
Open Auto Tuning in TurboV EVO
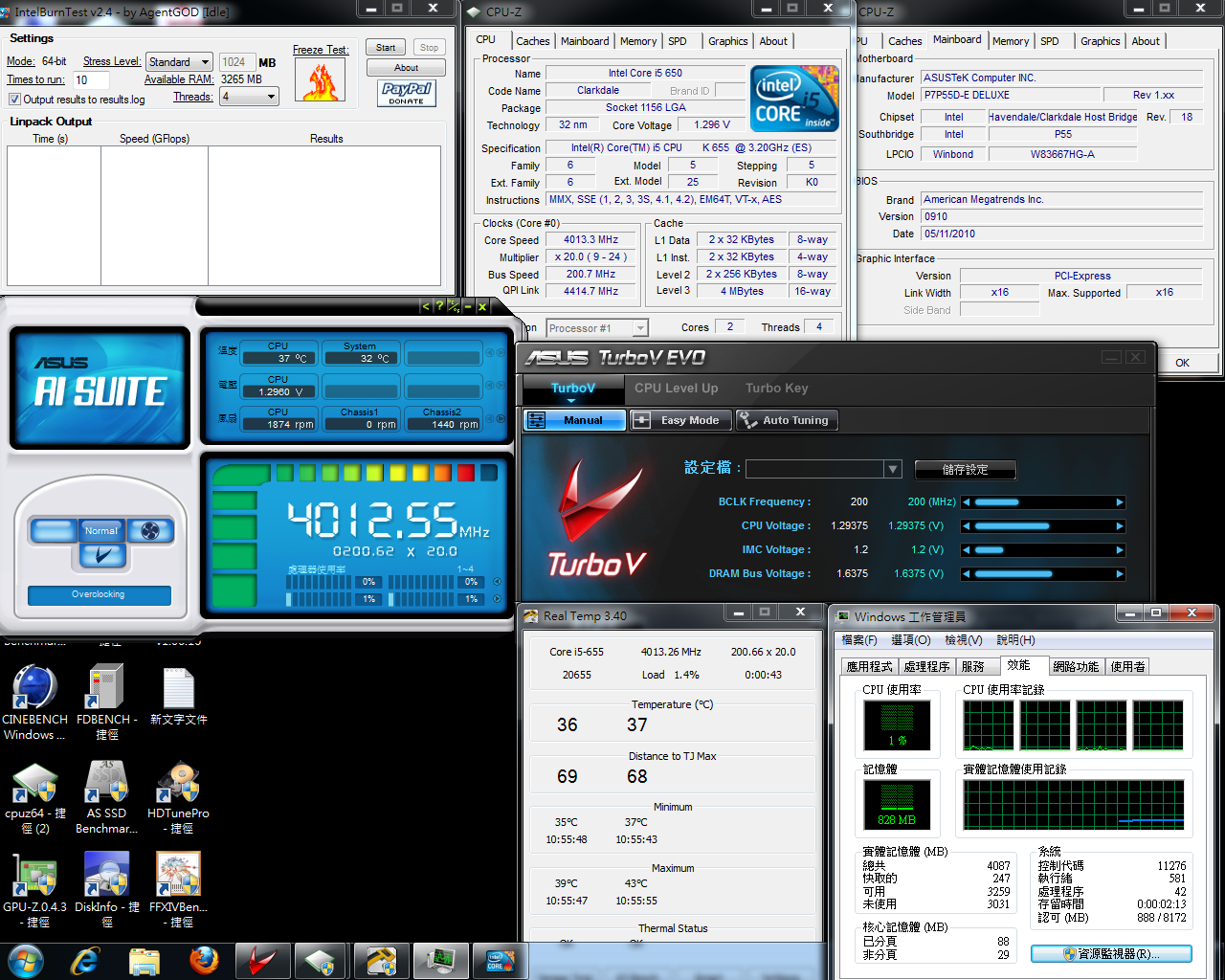786,420
